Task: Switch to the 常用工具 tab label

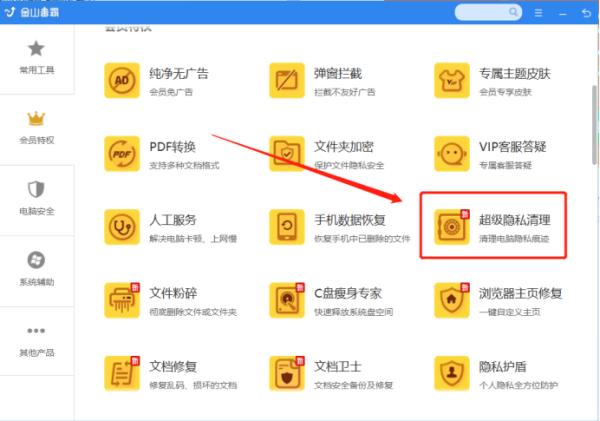Action: point(37,70)
